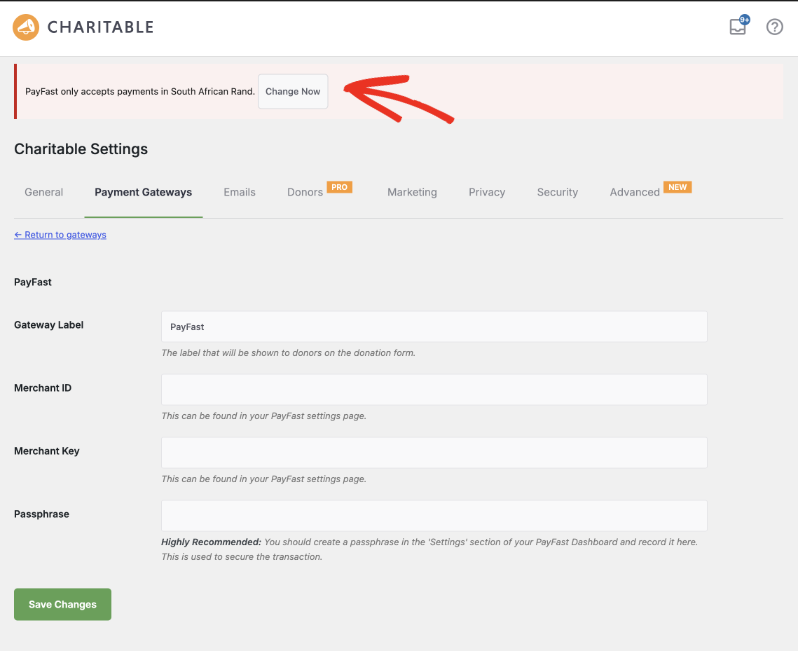Screen dimensions: 798x651
Task: Click the Change Now button
Action: (x=293, y=92)
